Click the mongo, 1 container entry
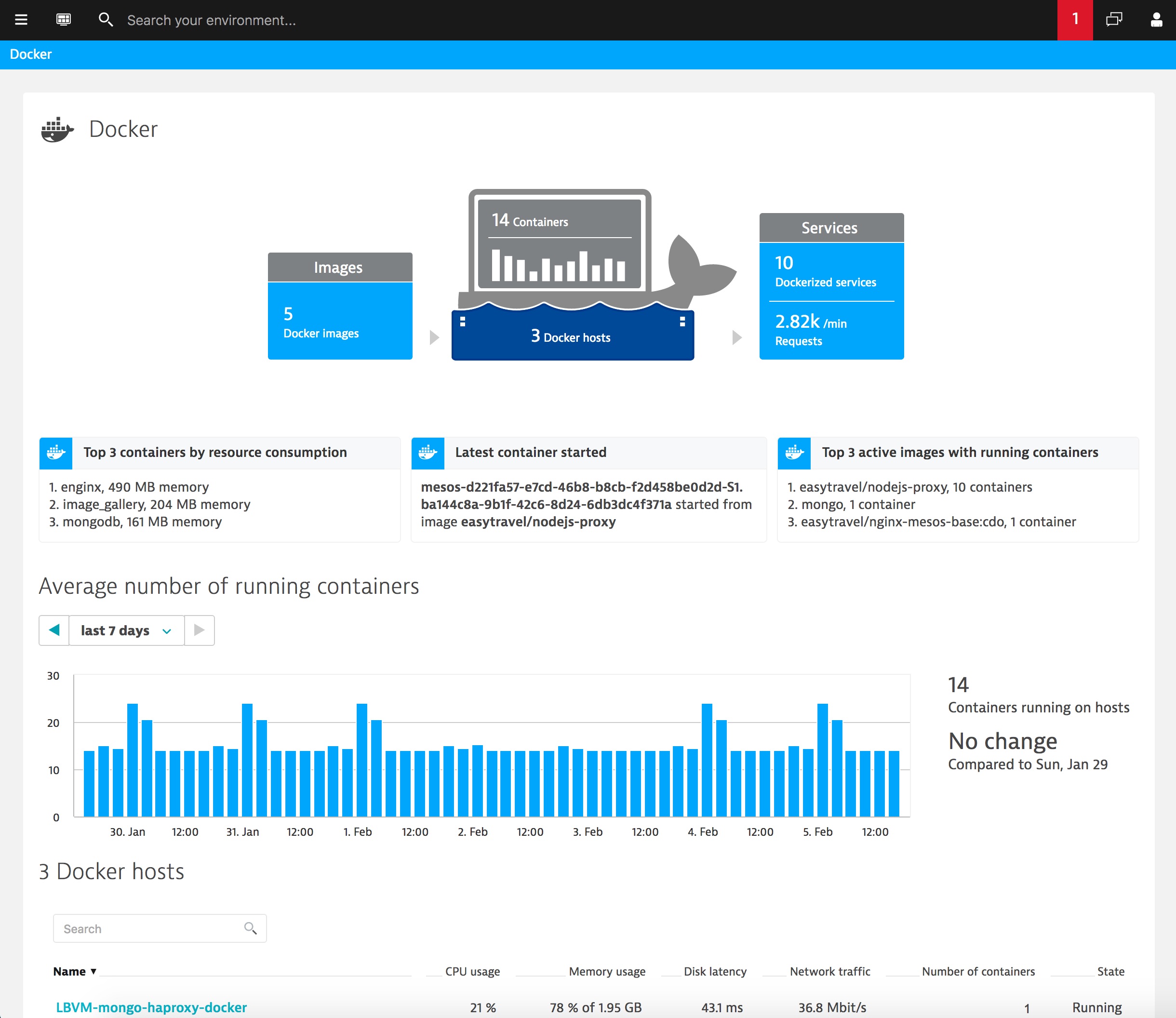This screenshot has height=1018, width=1176. click(851, 505)
